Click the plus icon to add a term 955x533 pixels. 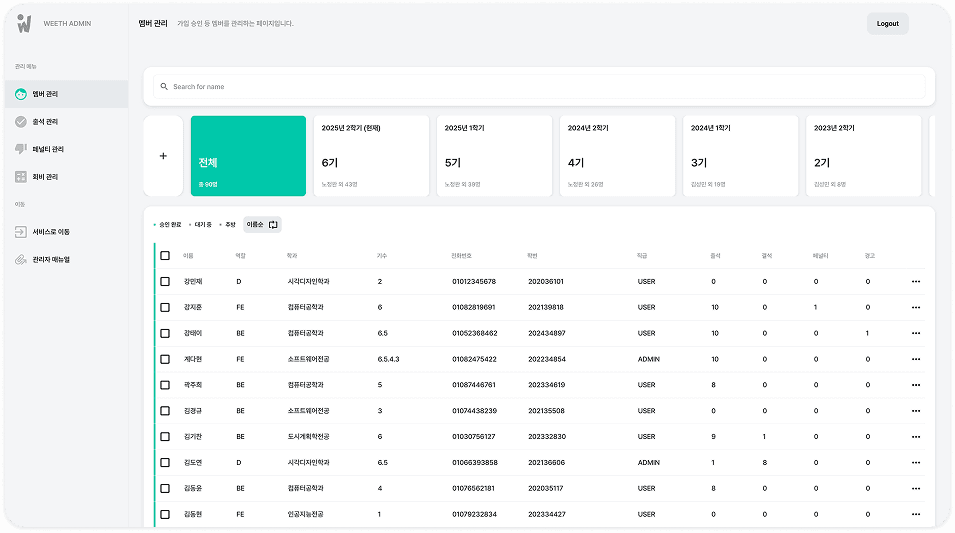pyautogui.click(x=163, y=156)
